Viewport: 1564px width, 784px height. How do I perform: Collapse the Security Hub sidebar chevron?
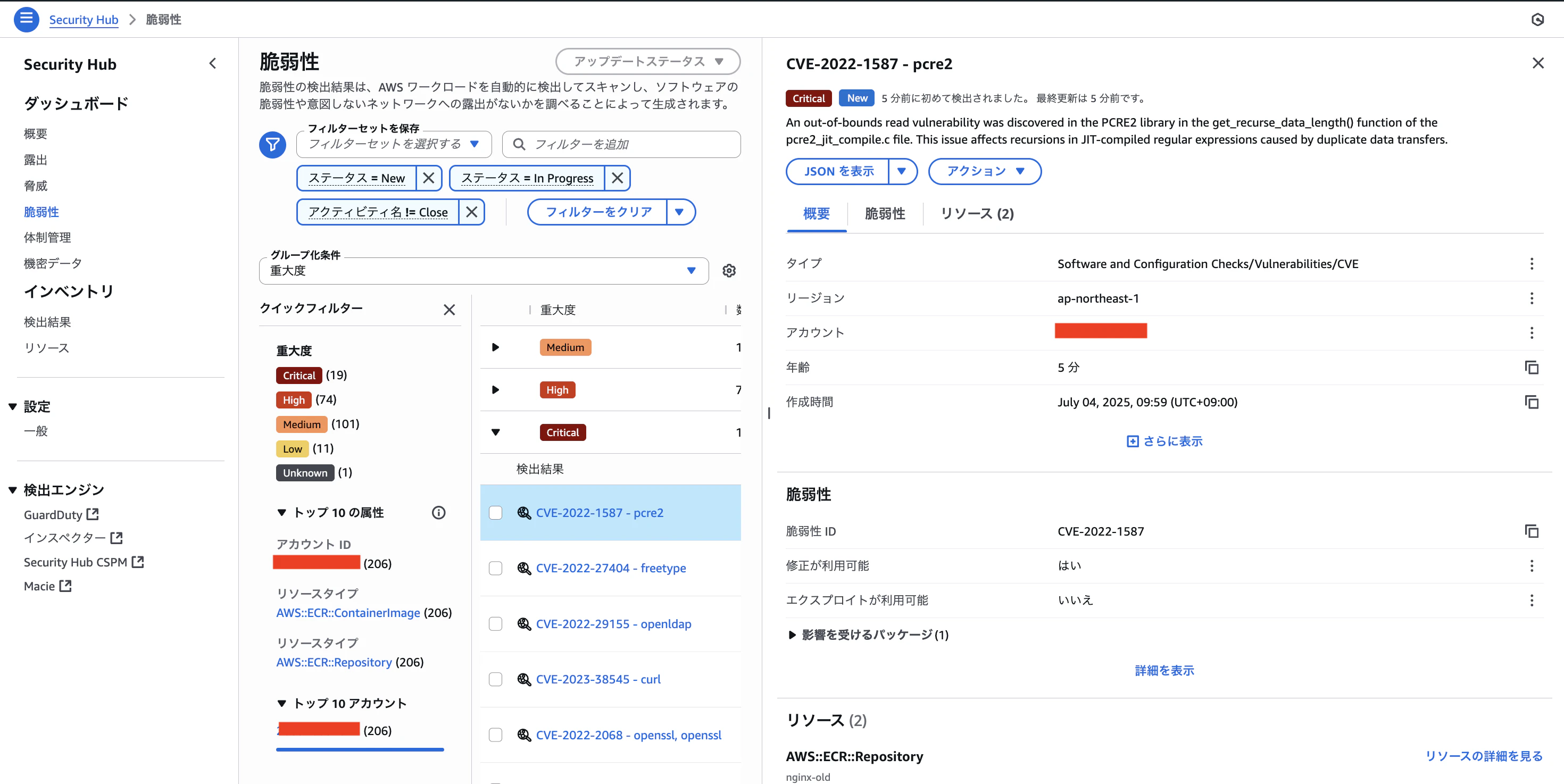click(212, 64)
